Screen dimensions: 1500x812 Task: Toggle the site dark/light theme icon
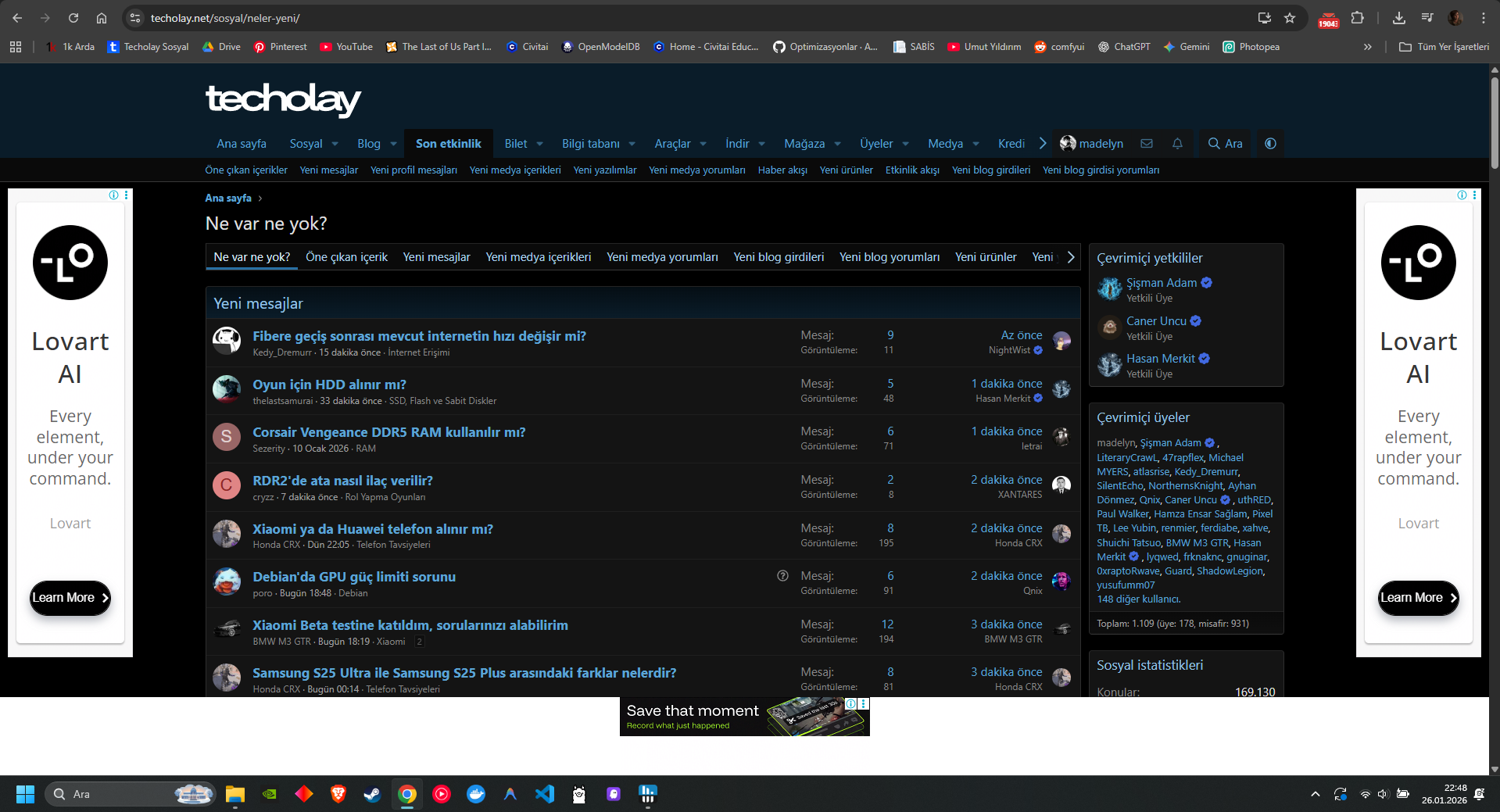[x=1270, y=144]
